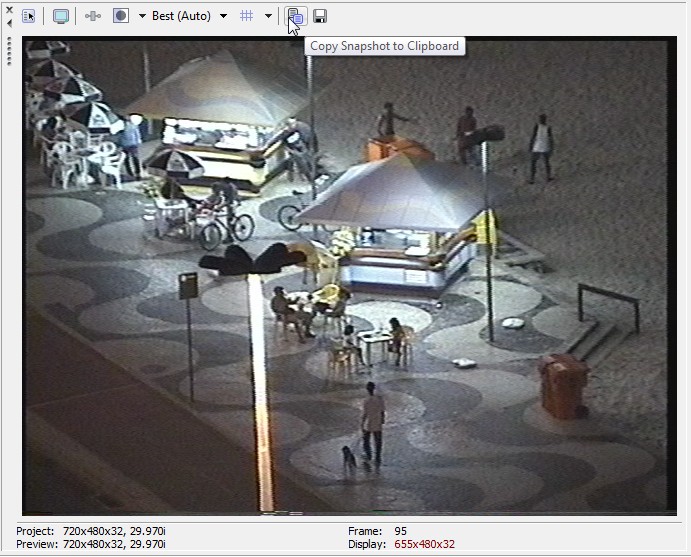Click Copy Snapshot to Clipboard icon
691x557 pixels.
tap(296, 16)
